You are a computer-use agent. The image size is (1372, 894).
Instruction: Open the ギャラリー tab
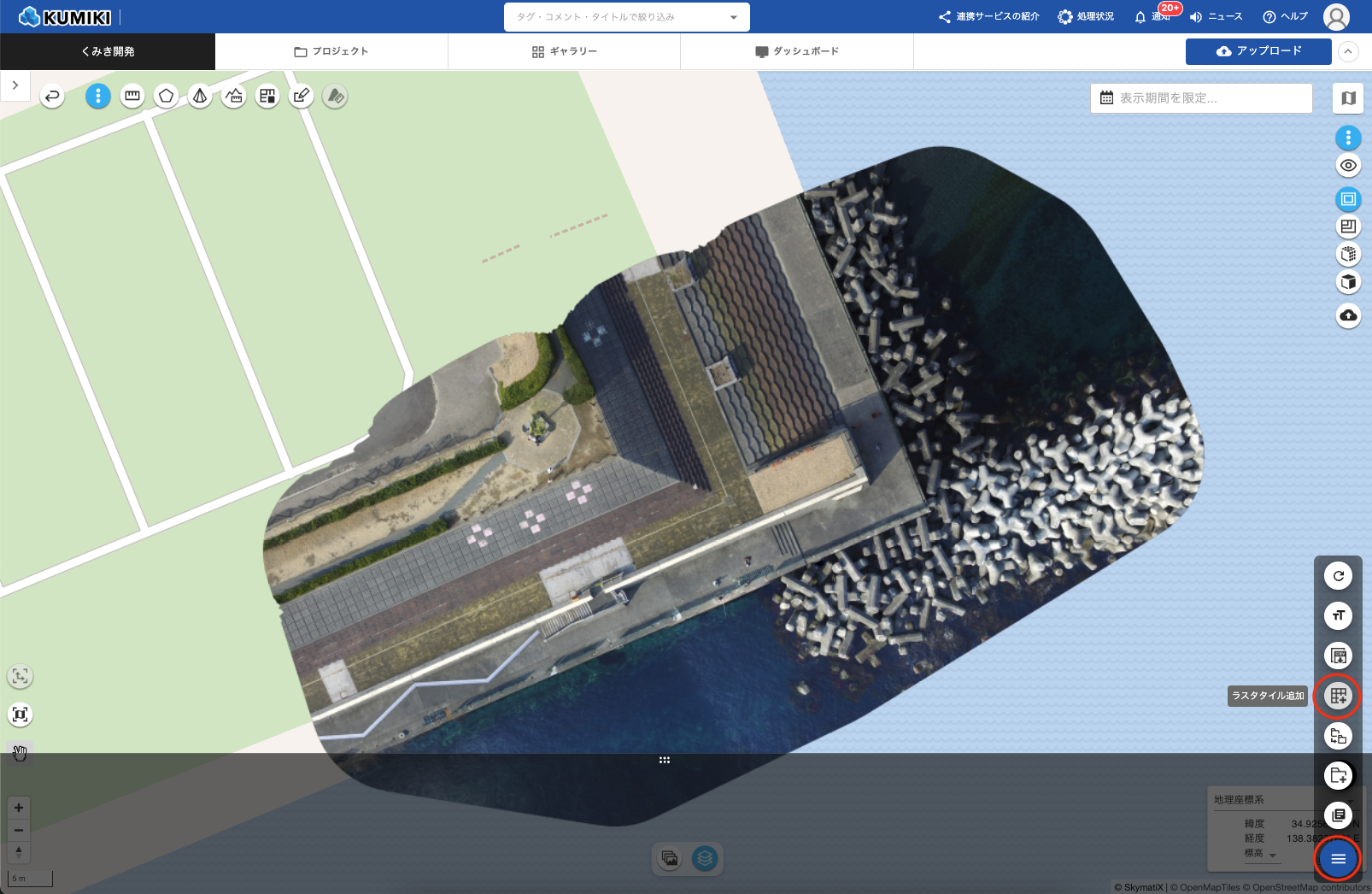pyautogui.click(x=564, y=51)
